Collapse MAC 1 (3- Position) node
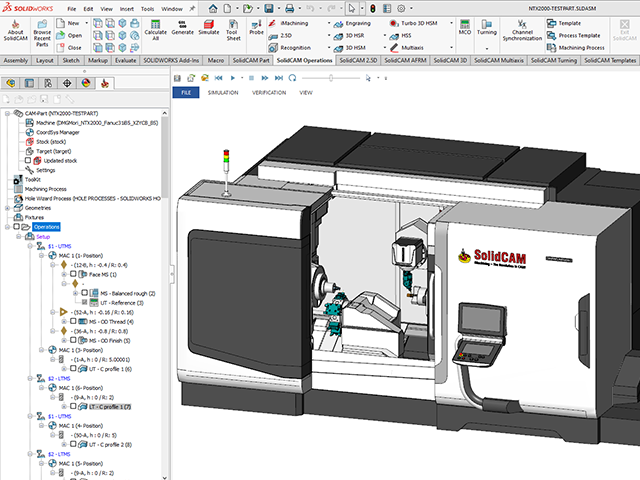640x480 pixels. point(42,350)
